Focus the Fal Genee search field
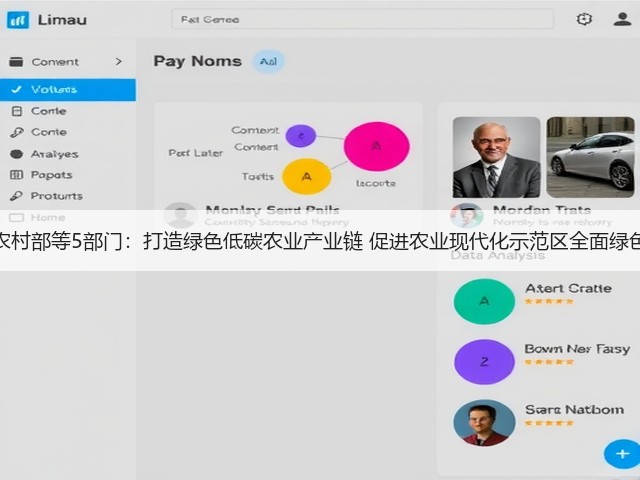640x480 pixels. (x=362, y=19)
